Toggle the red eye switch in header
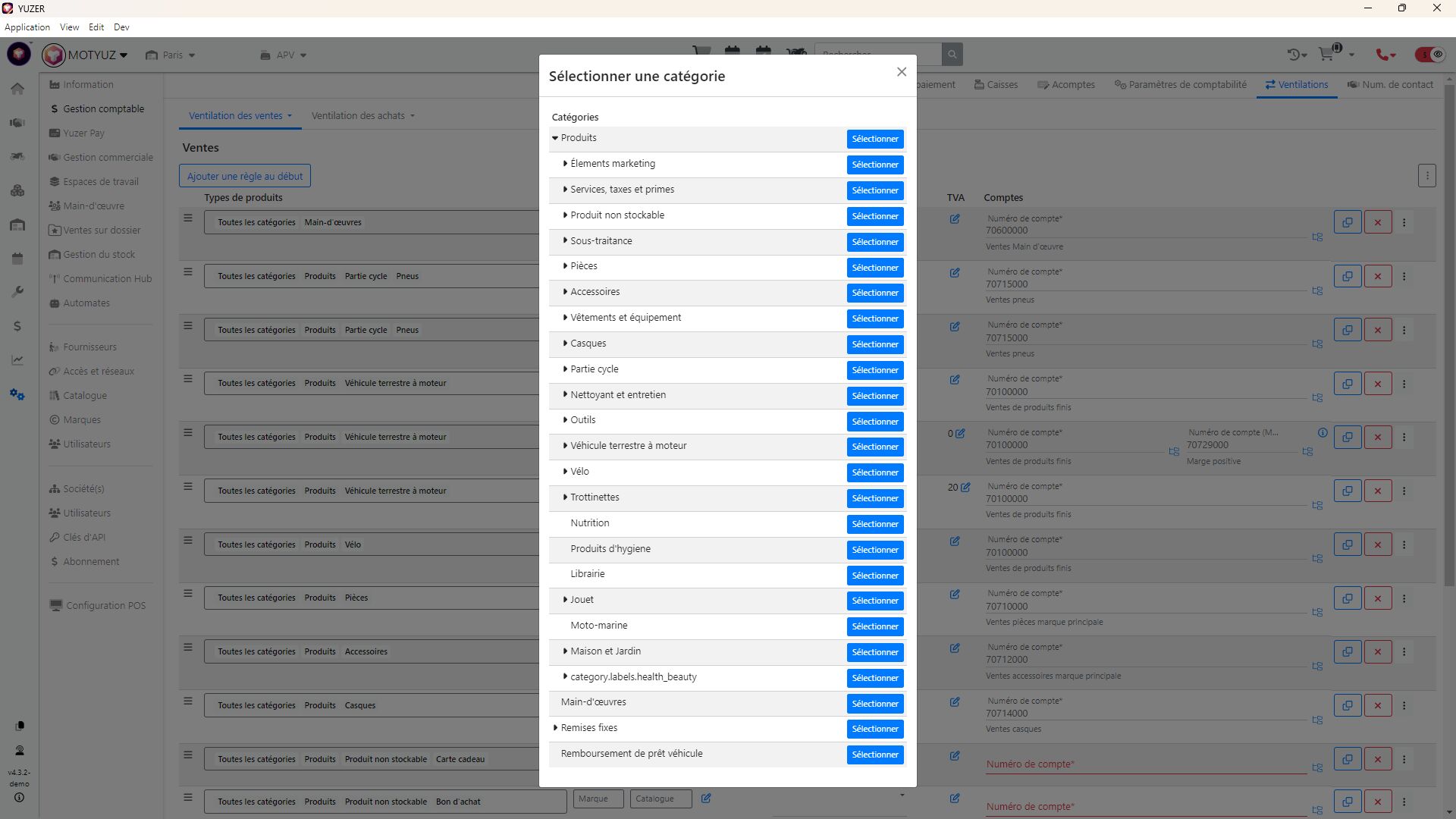This screenshot has width=1456, height=819. coord(1429,55)
